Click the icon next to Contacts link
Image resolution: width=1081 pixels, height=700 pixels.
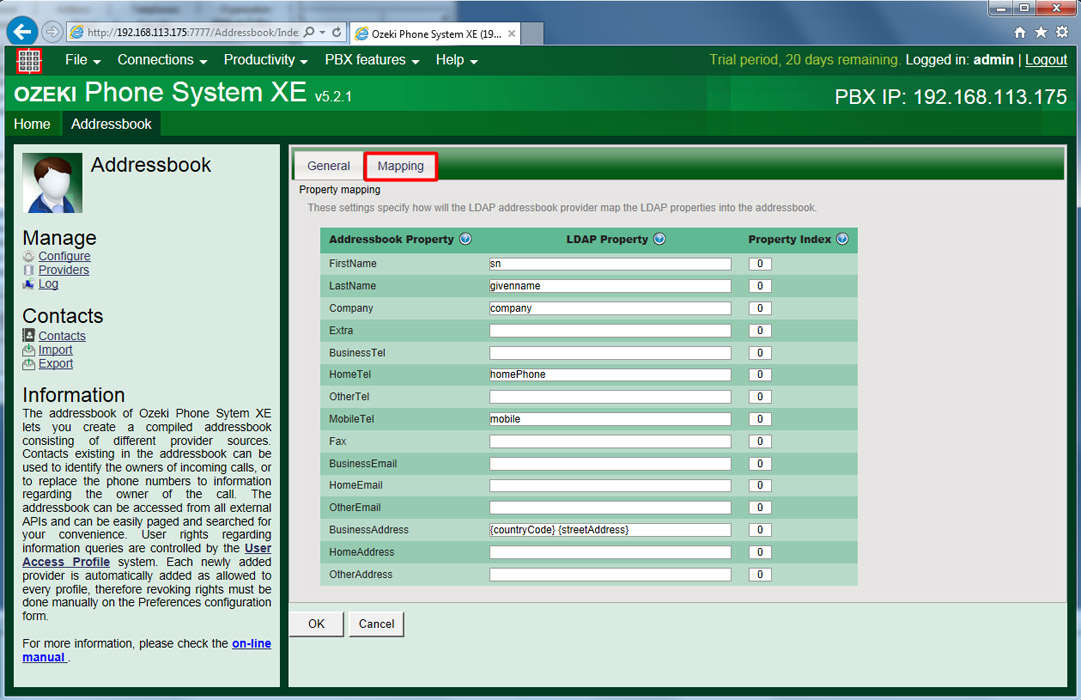pos(28,335)
